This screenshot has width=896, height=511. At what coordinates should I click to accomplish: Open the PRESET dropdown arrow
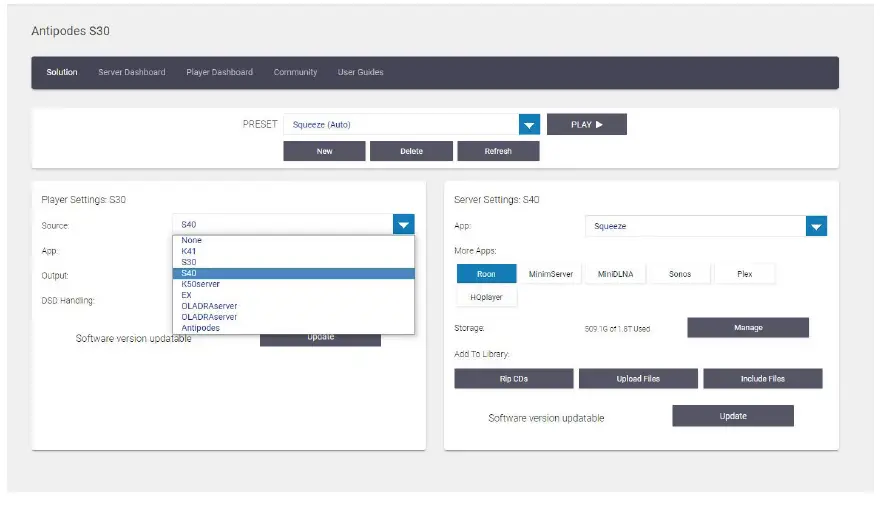pyautogui.click(x=529, y=125)
